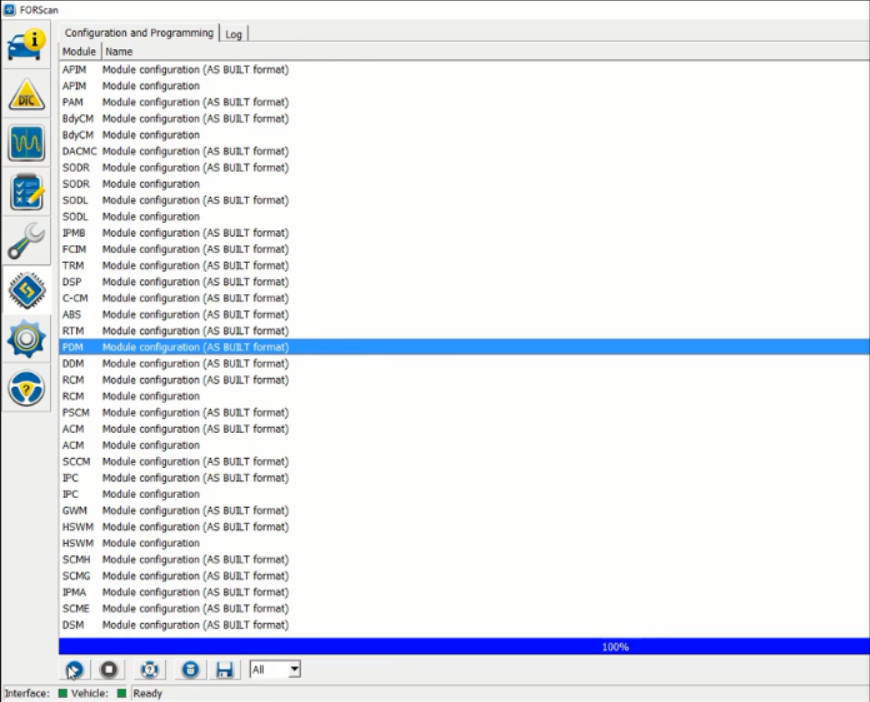The image size is (870, 702).
Task: Select APIM Module configuration (AS BUILT format)
Action: point(464,69)
